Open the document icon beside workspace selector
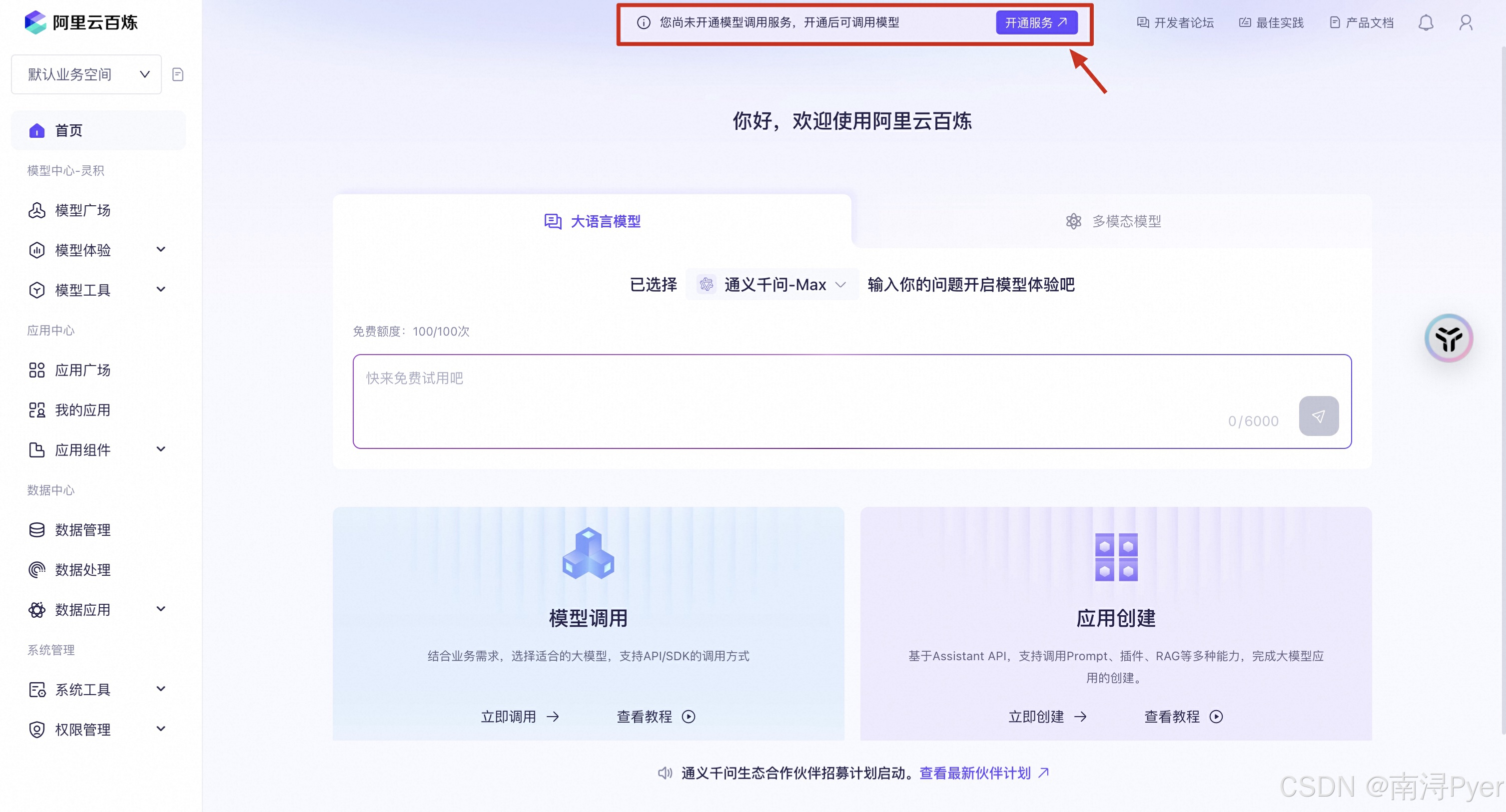This screenshot has width=1506, height=812. [178, 74]
